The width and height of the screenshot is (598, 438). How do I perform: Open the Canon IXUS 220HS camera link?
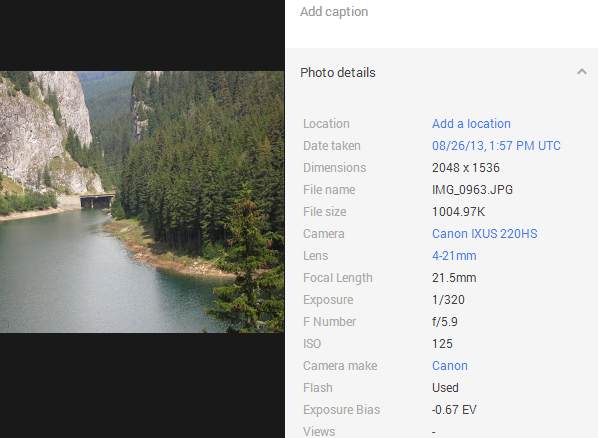[x=484, y=233]
